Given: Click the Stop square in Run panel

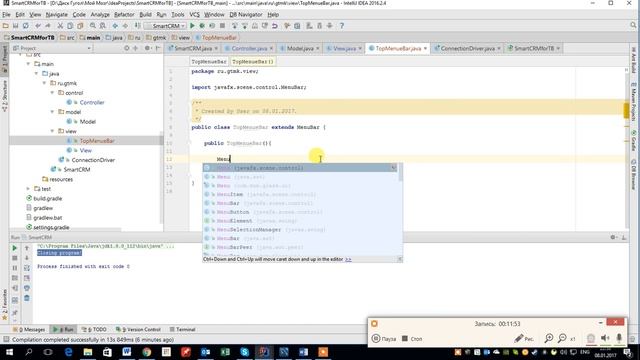Looking at the screenshot, I should [x=15, y=258].
